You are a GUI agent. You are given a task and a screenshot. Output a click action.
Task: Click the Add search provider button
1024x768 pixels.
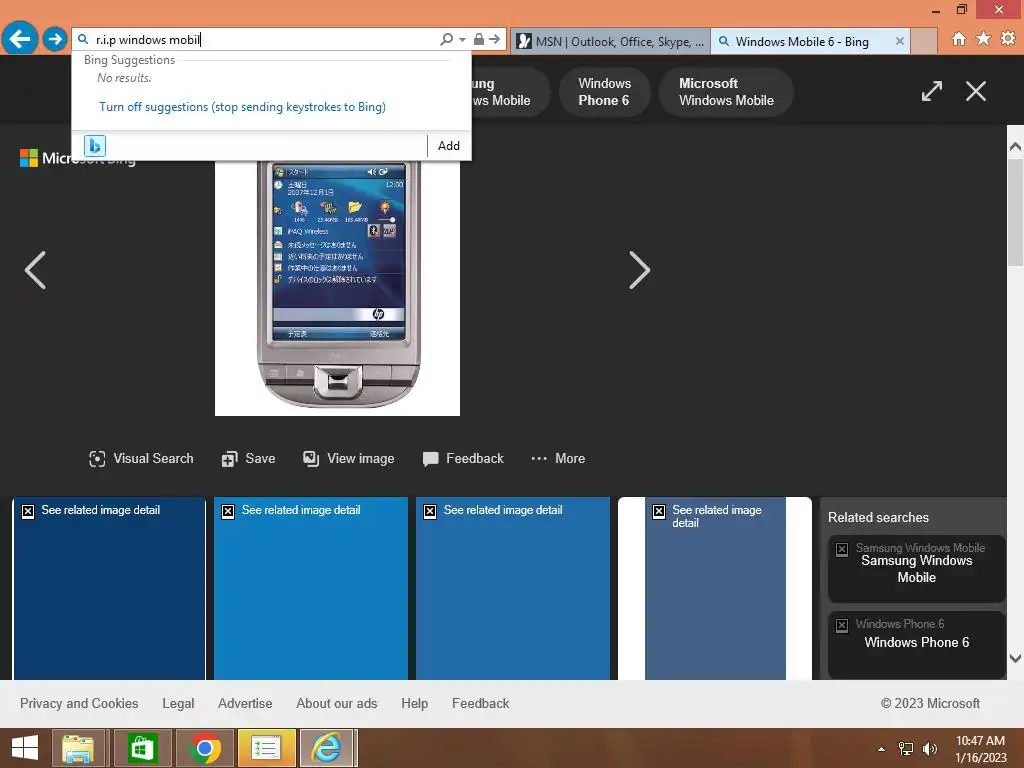point(449,146)
